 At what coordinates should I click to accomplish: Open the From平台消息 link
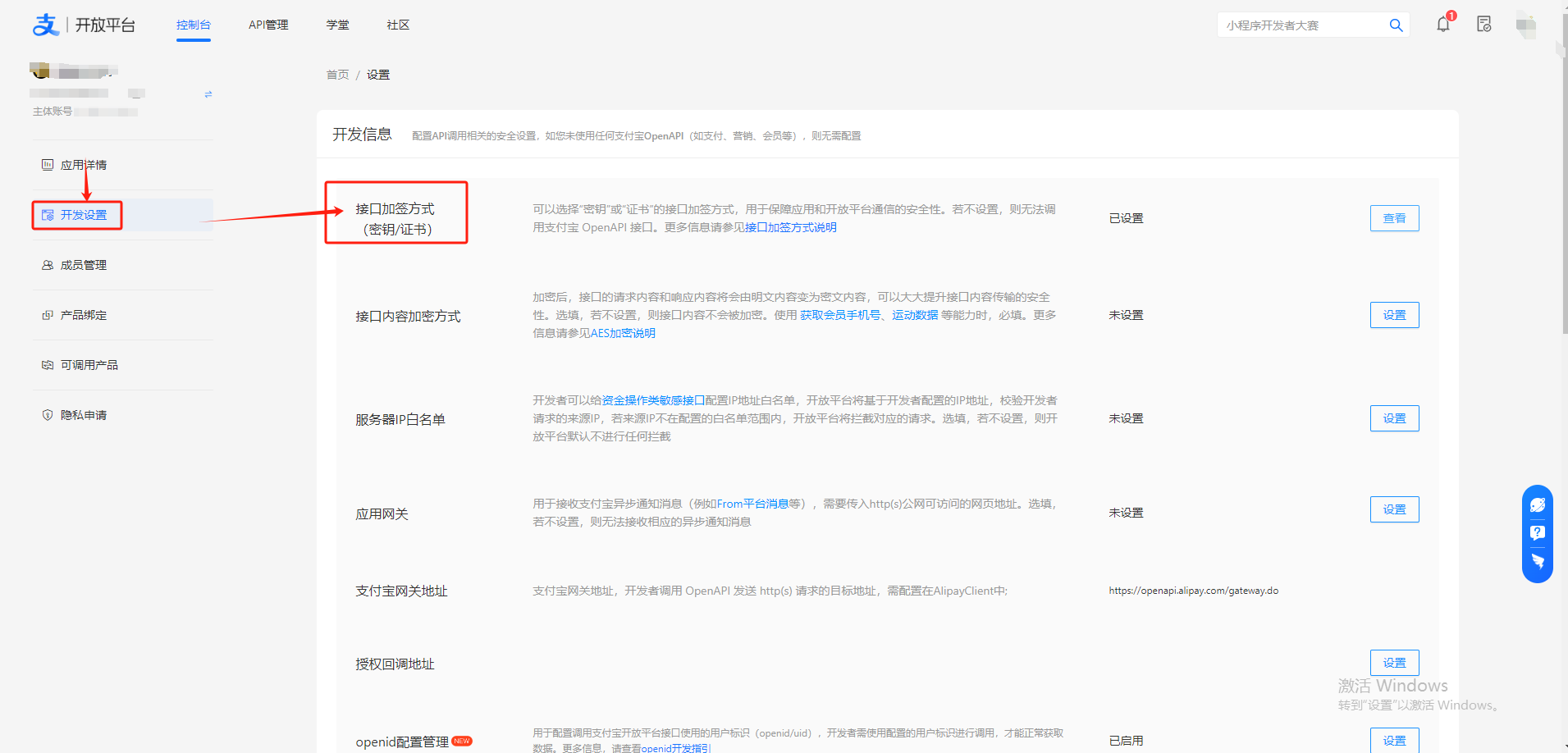tap(752, 504)
